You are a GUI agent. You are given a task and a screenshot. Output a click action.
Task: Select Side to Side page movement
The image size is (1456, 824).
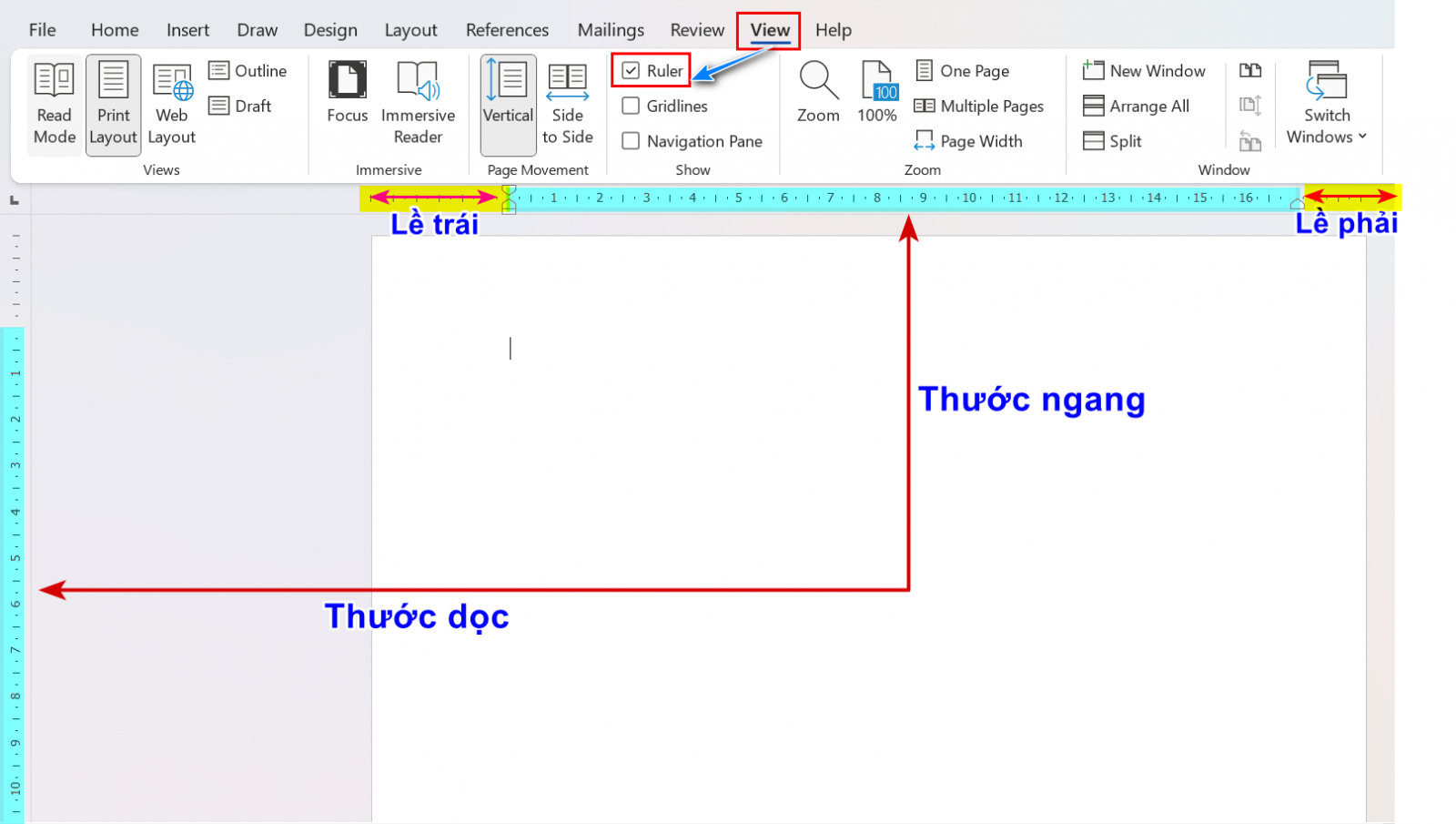(567, 103)
